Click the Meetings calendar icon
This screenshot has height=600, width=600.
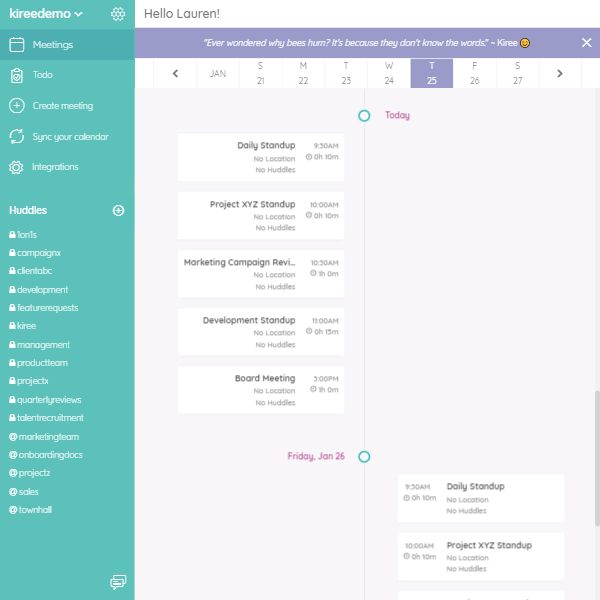click(x=16, y=44)
